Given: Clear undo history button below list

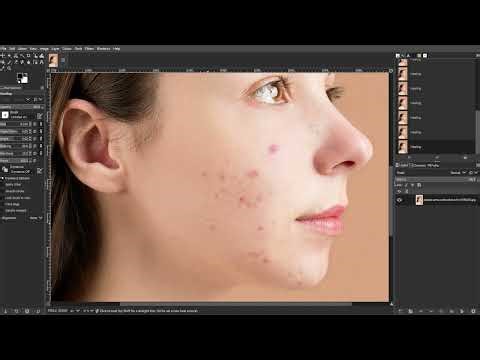Looking at the screenshot, I should click(465, 157).
